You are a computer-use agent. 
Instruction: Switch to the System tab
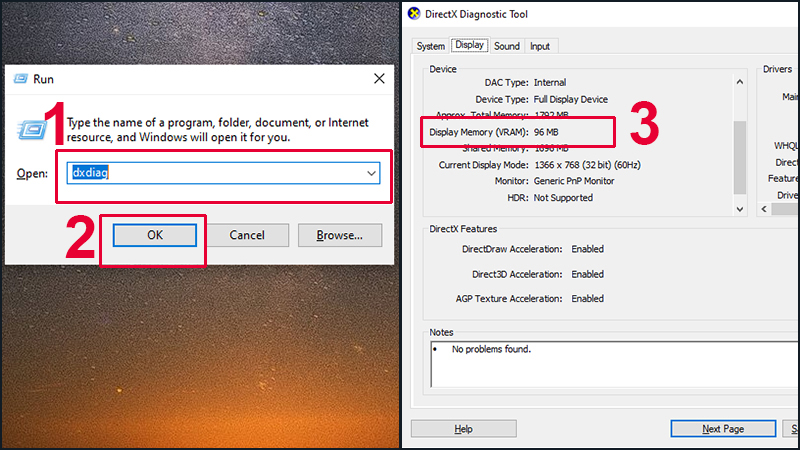point(431,46)
